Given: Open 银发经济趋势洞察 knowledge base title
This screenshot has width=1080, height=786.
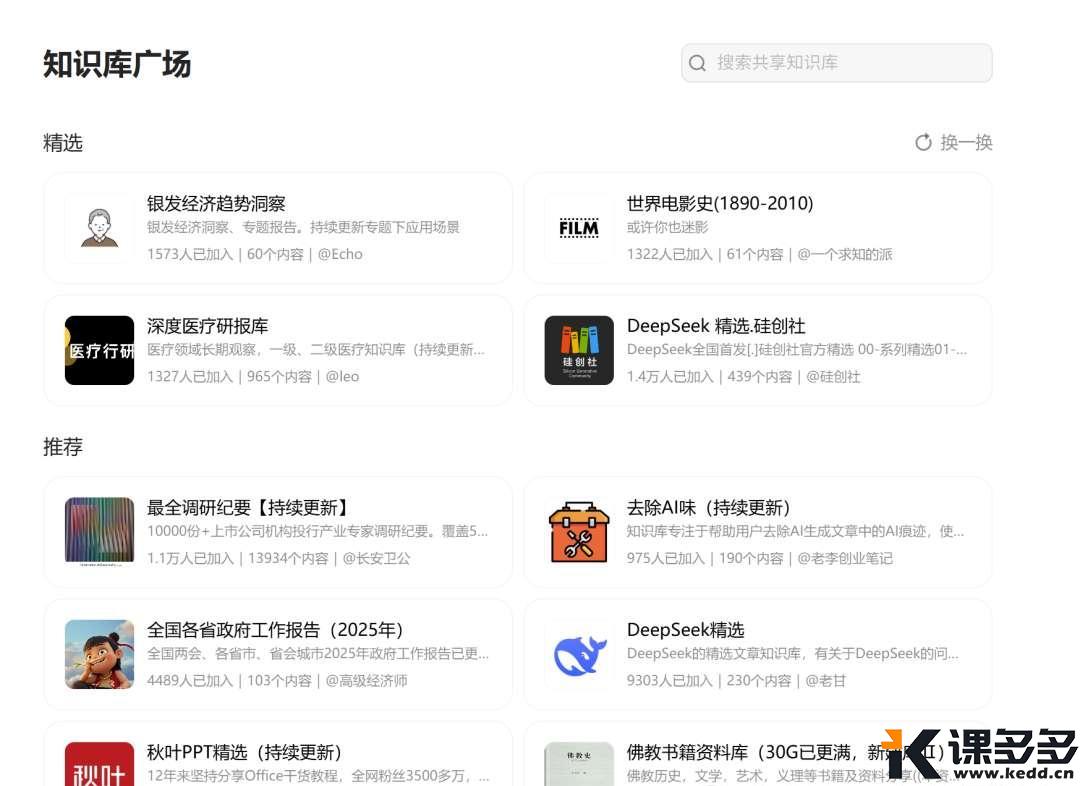Looking at the screenshot, I should pyautogui.click(x=216, y=204).
